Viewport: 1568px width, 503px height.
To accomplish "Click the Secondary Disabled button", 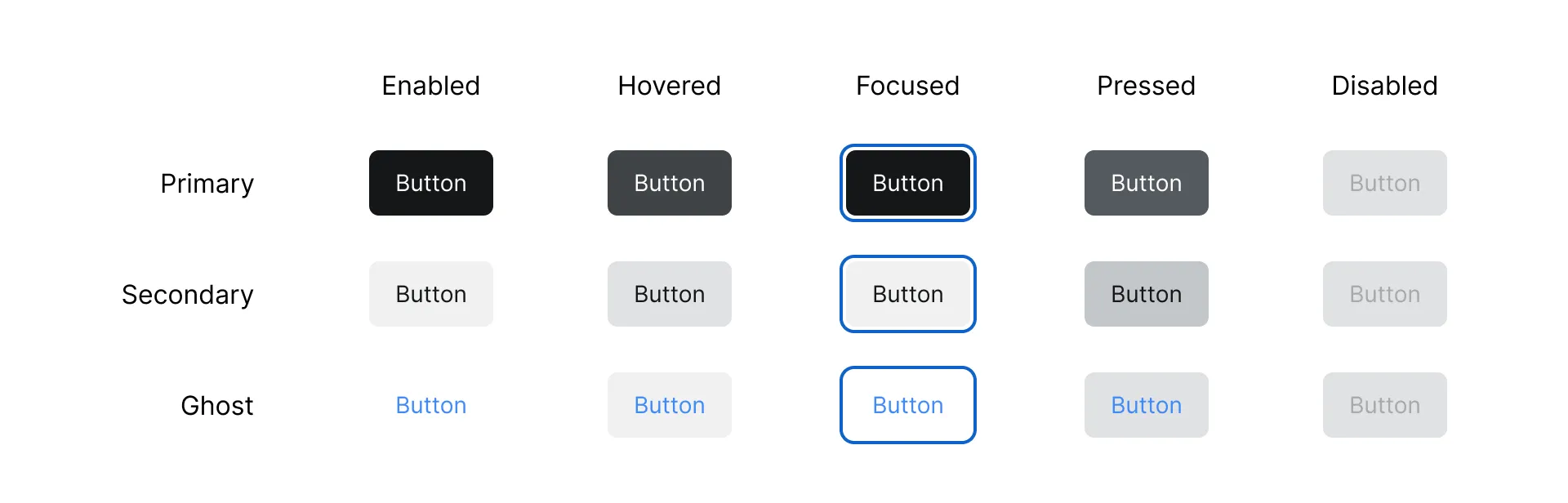I will (x=1384, y=294).
